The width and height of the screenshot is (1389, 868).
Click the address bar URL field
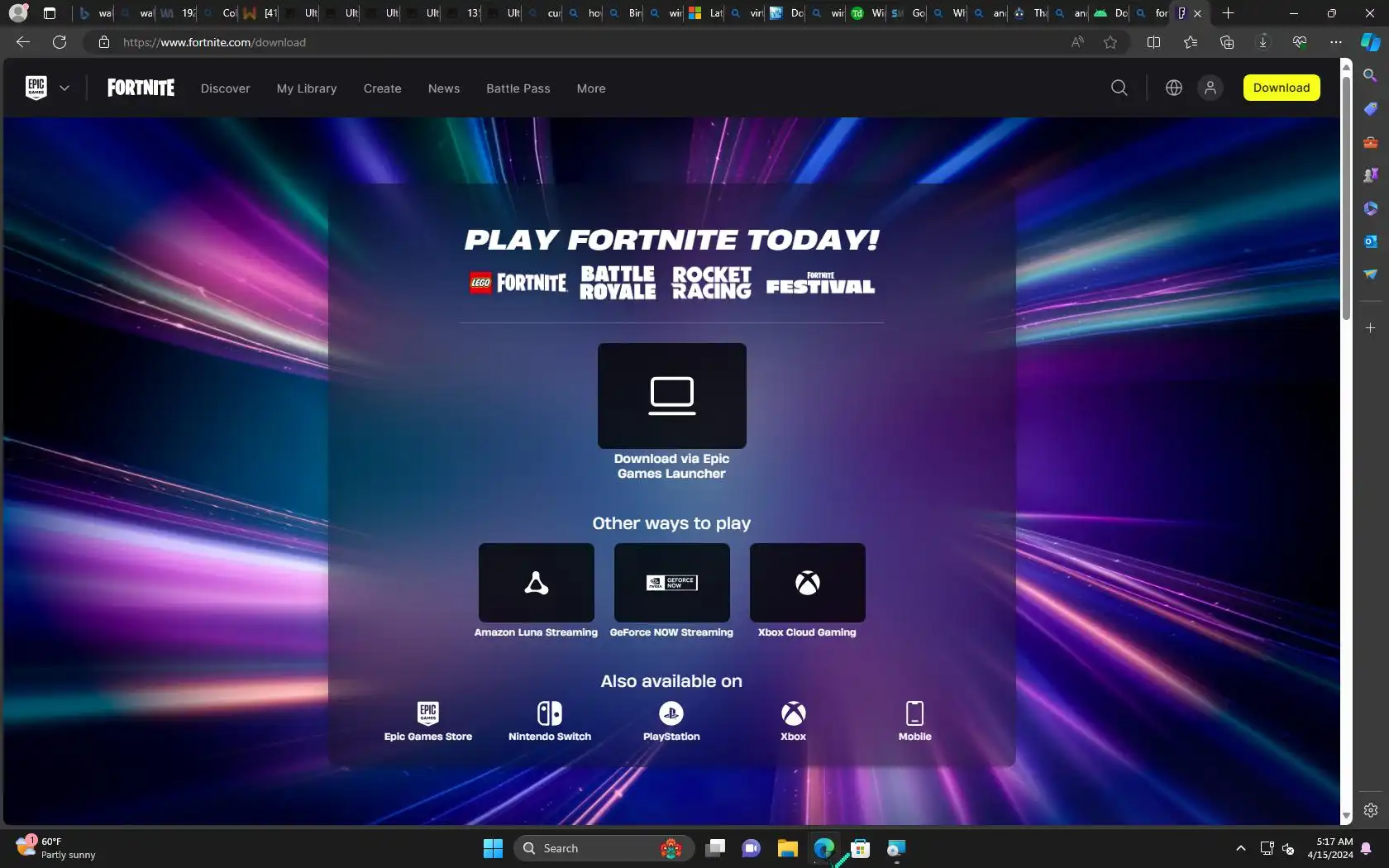pos(579,42)
